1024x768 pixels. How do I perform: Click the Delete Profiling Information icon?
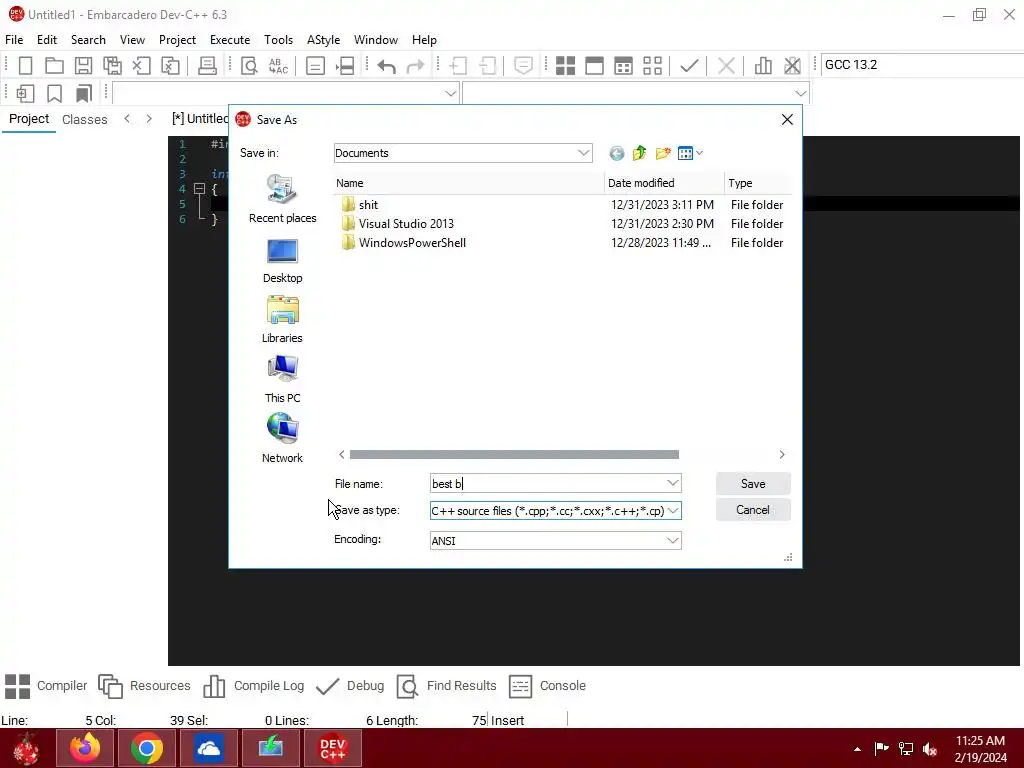click(792, 65)
